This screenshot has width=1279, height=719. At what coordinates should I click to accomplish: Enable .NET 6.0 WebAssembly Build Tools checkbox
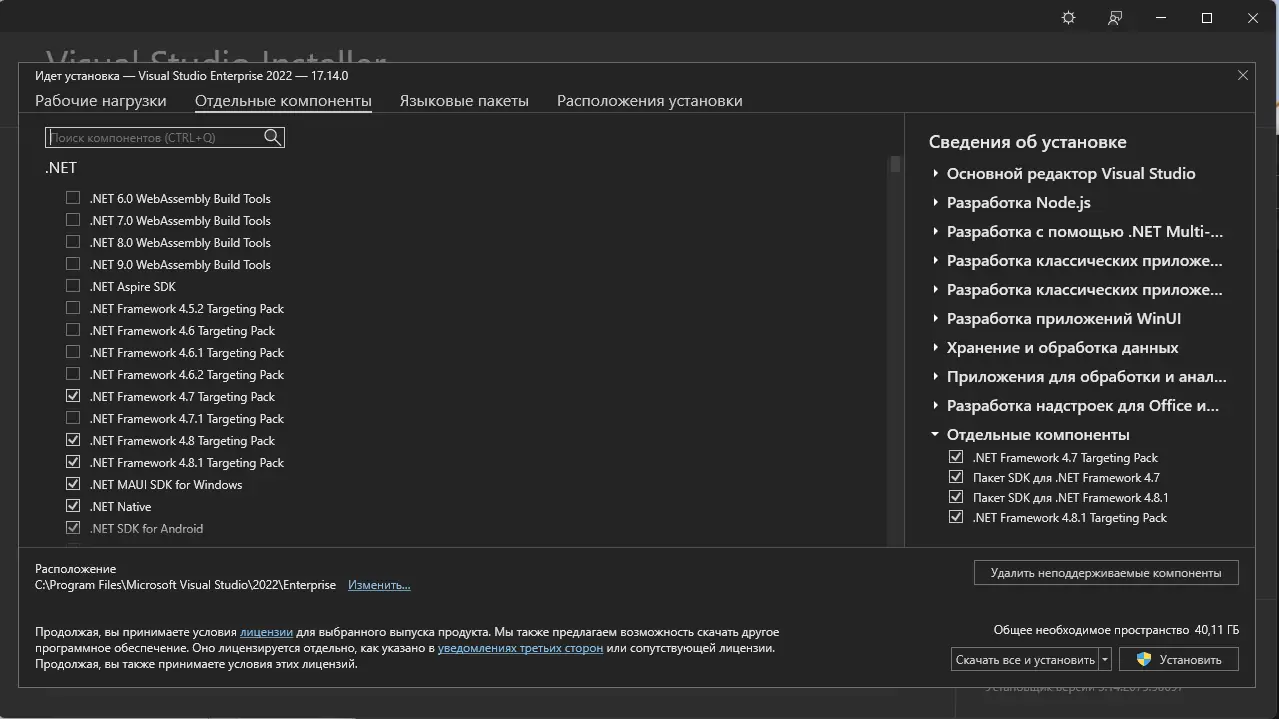point(73,198)
